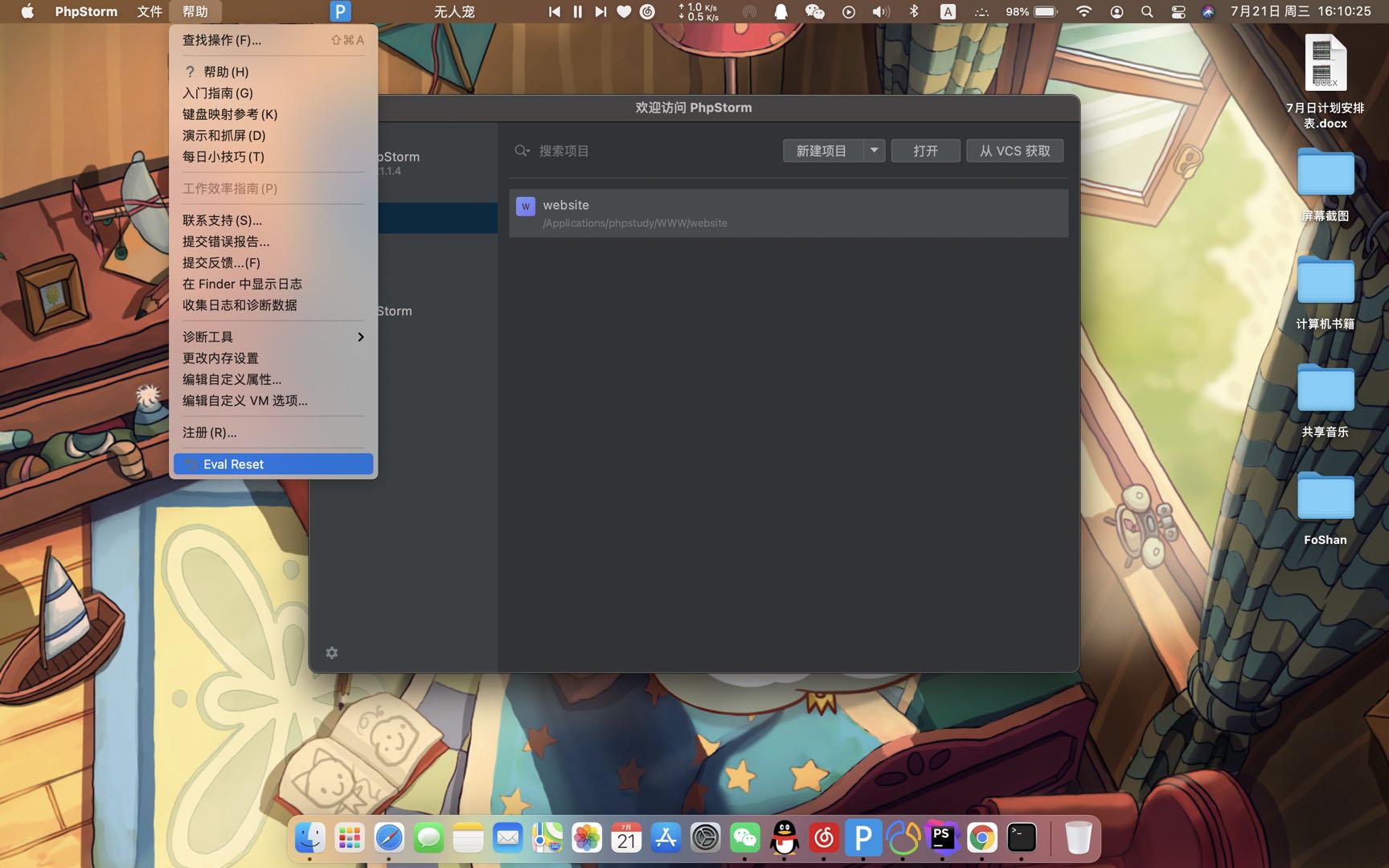Choose 入门指南 (G) menu item
The height and width of the screenshot is (868, 1389).
click(x=273, y=93)
